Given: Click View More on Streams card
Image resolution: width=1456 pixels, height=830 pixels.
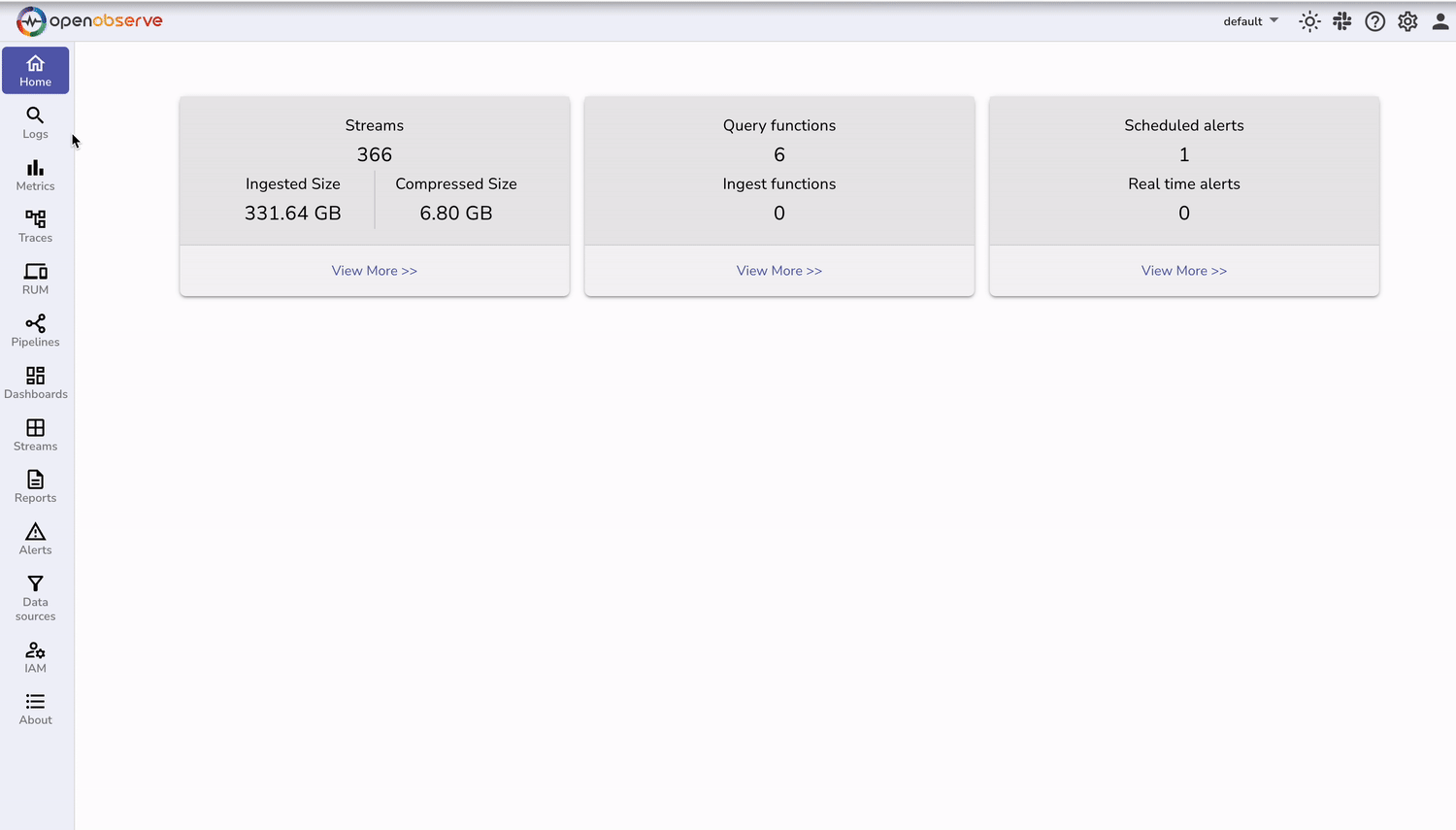Looking at the screenshot, I should [374, 270].
